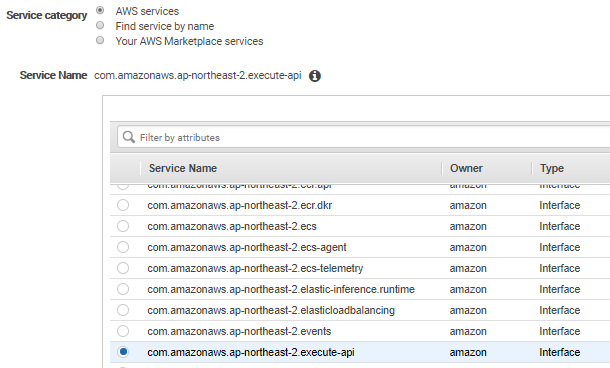This screenshot has width=610, height=368.
Task: Open the Service Name info icon
Action: coord(315,76)
